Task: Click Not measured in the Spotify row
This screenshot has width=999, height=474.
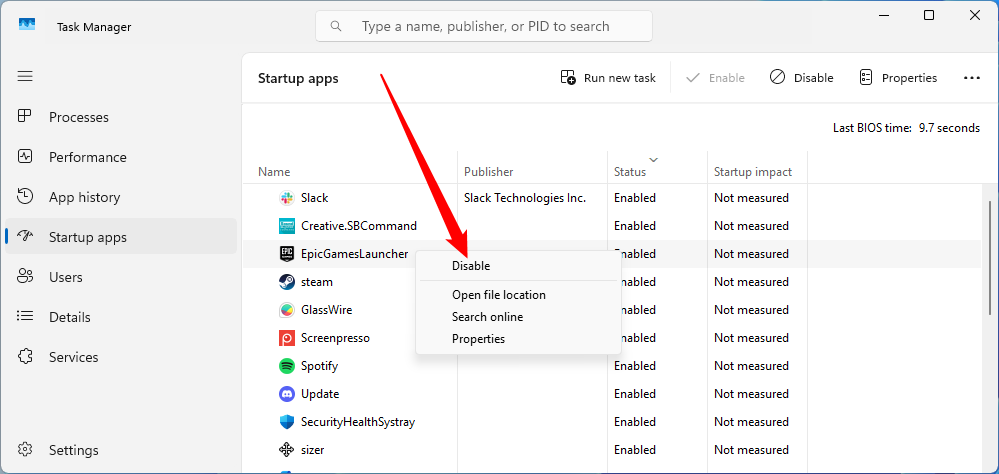Action: coord(751,366)
